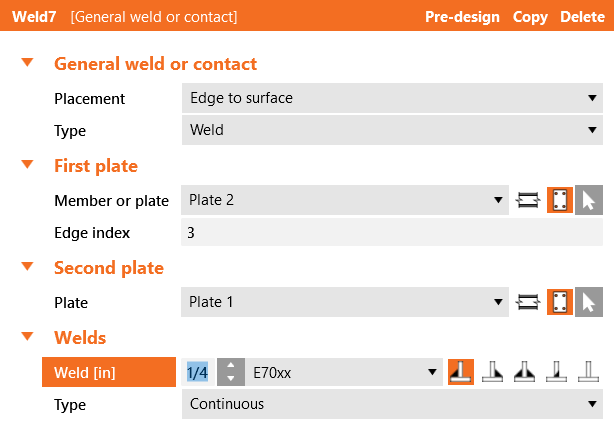The height and width of the screenshot is (426, 614).
Task: Open the E70xx weld material dropdown
Action: 345,373
